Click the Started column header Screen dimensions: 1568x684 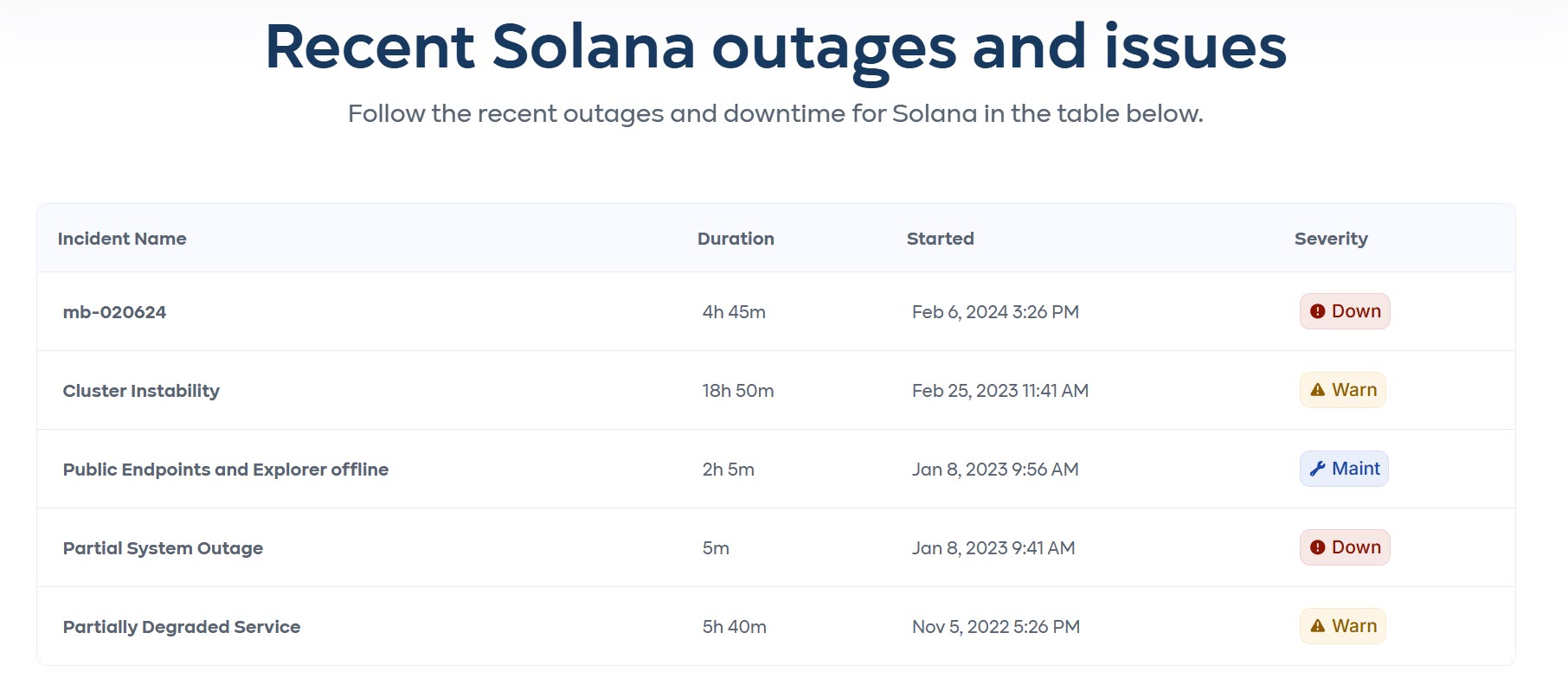pos(940,238)
